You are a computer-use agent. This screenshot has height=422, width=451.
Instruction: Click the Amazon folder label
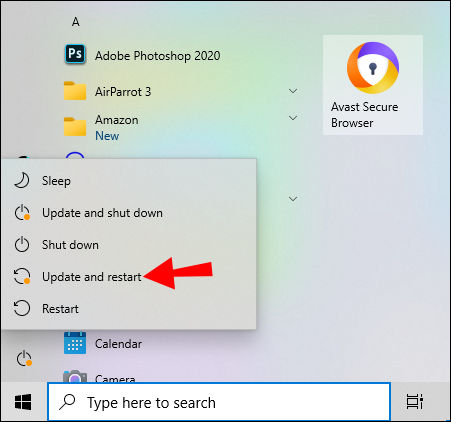tap(117, 120)
